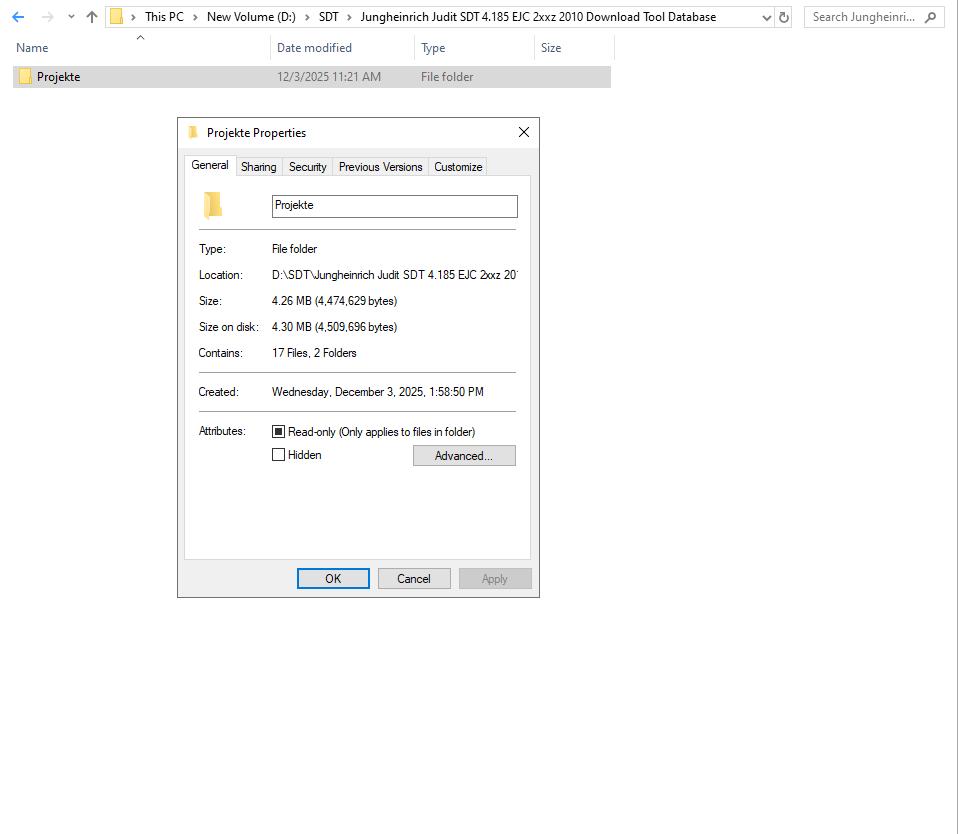Navigate to SDT breadcrumb folder

pos(329,16)
